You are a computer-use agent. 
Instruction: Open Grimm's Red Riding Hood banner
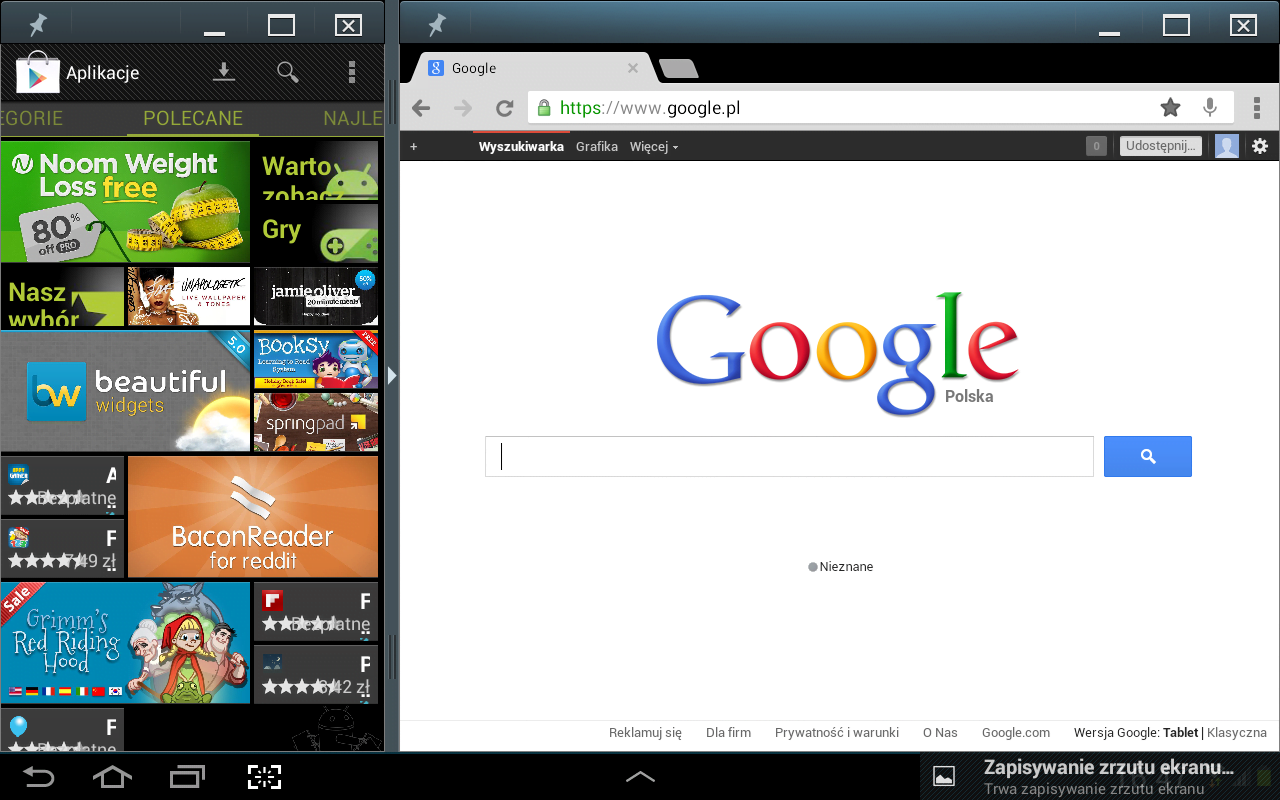(125, 642)
